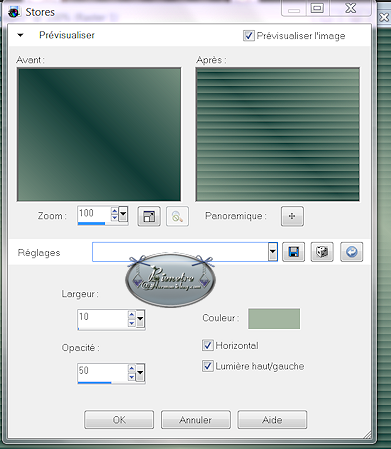391x449 pixels.
Task: Open the Zoom slider dropdown arrow
Action: (x=123, y=214)
